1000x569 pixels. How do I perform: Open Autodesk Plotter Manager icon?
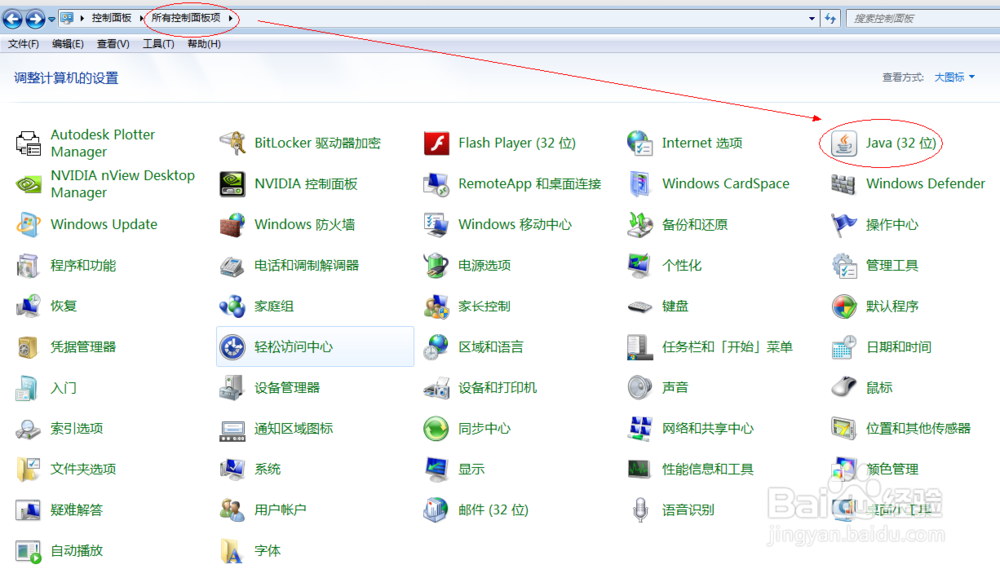(28, 143)
